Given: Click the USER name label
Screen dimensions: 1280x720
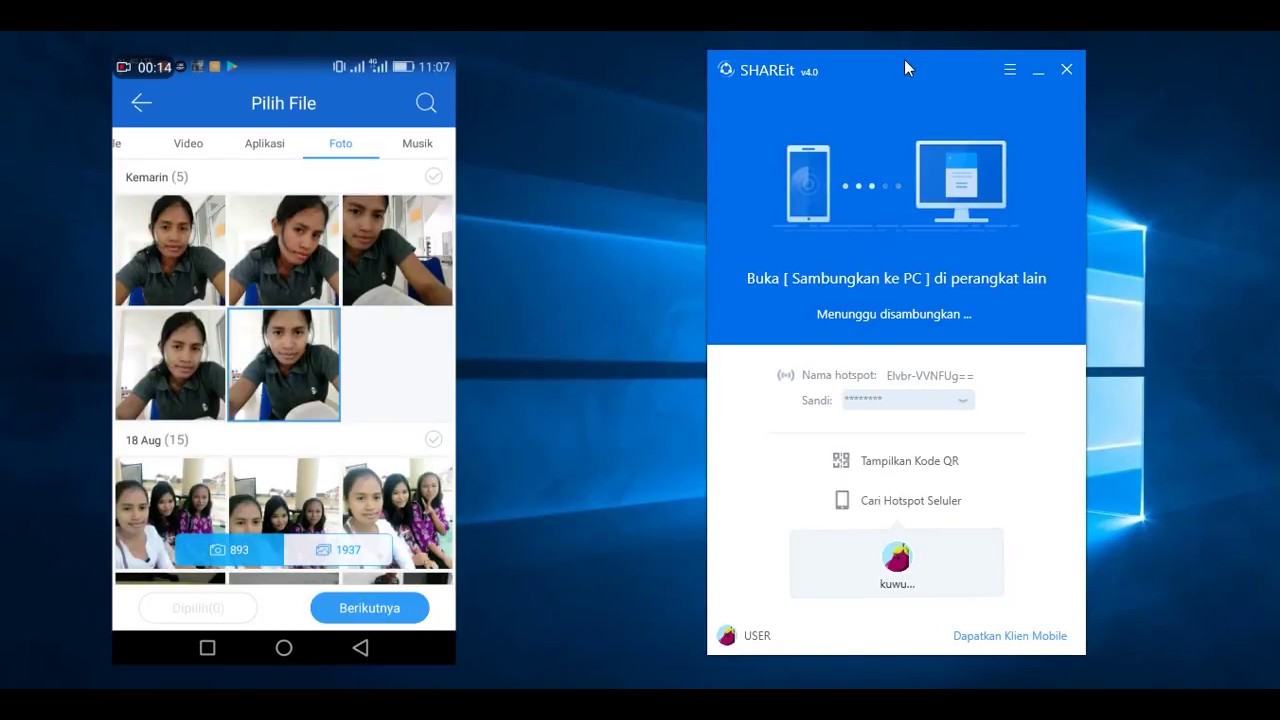Looking at the screenshot, I should click(757, 636).
